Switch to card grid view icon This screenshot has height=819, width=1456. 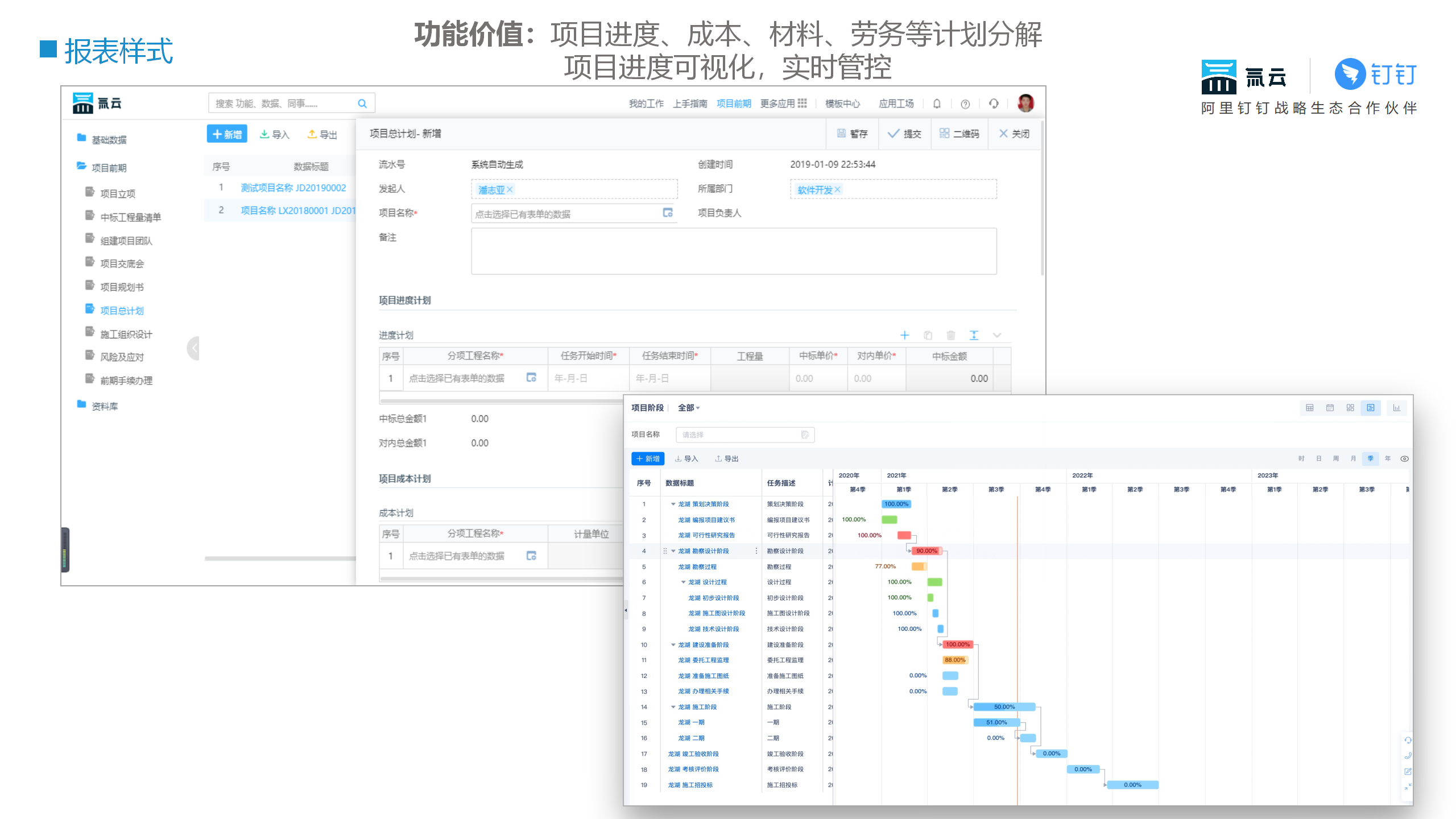(x=1350, y=408)
